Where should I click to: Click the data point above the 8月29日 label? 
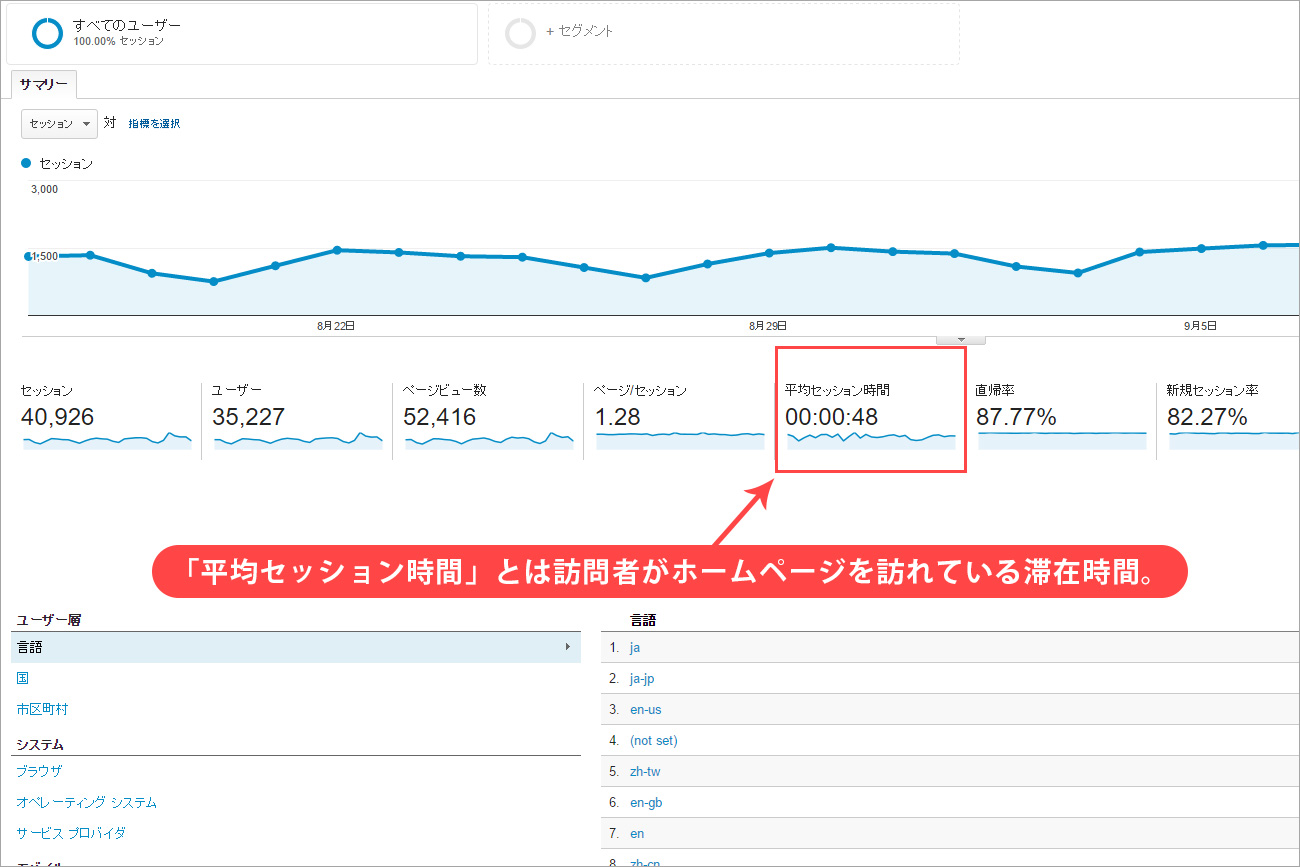pyautogui.click(x=768, y=253)
